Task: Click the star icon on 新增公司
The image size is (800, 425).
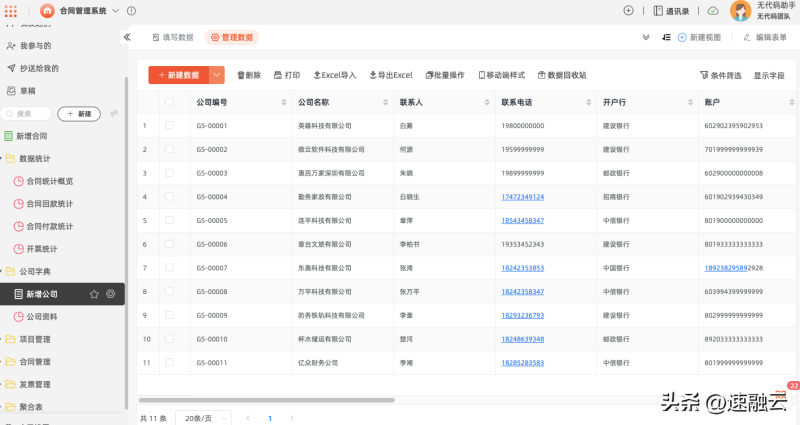Action: 94,294
